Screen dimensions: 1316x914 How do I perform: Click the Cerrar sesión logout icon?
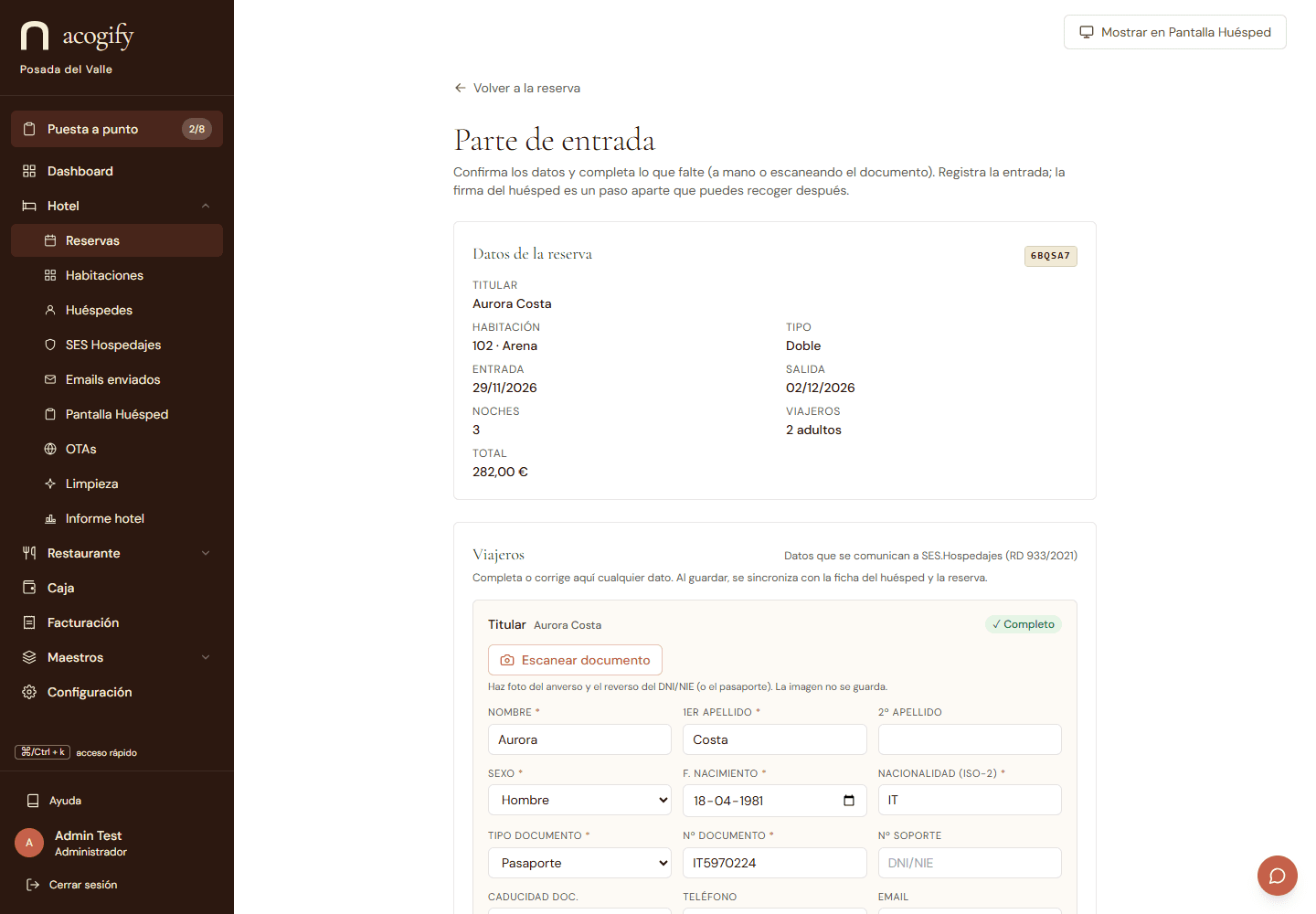[33, 885]
